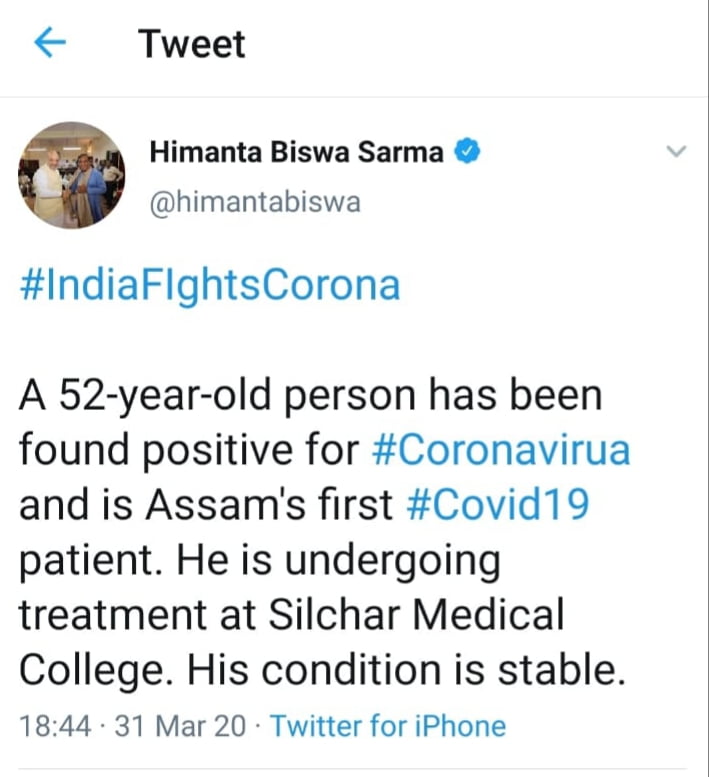The image size is (709, 777).
Task: Click the words "found positive for"
Action: pos(188,450)
